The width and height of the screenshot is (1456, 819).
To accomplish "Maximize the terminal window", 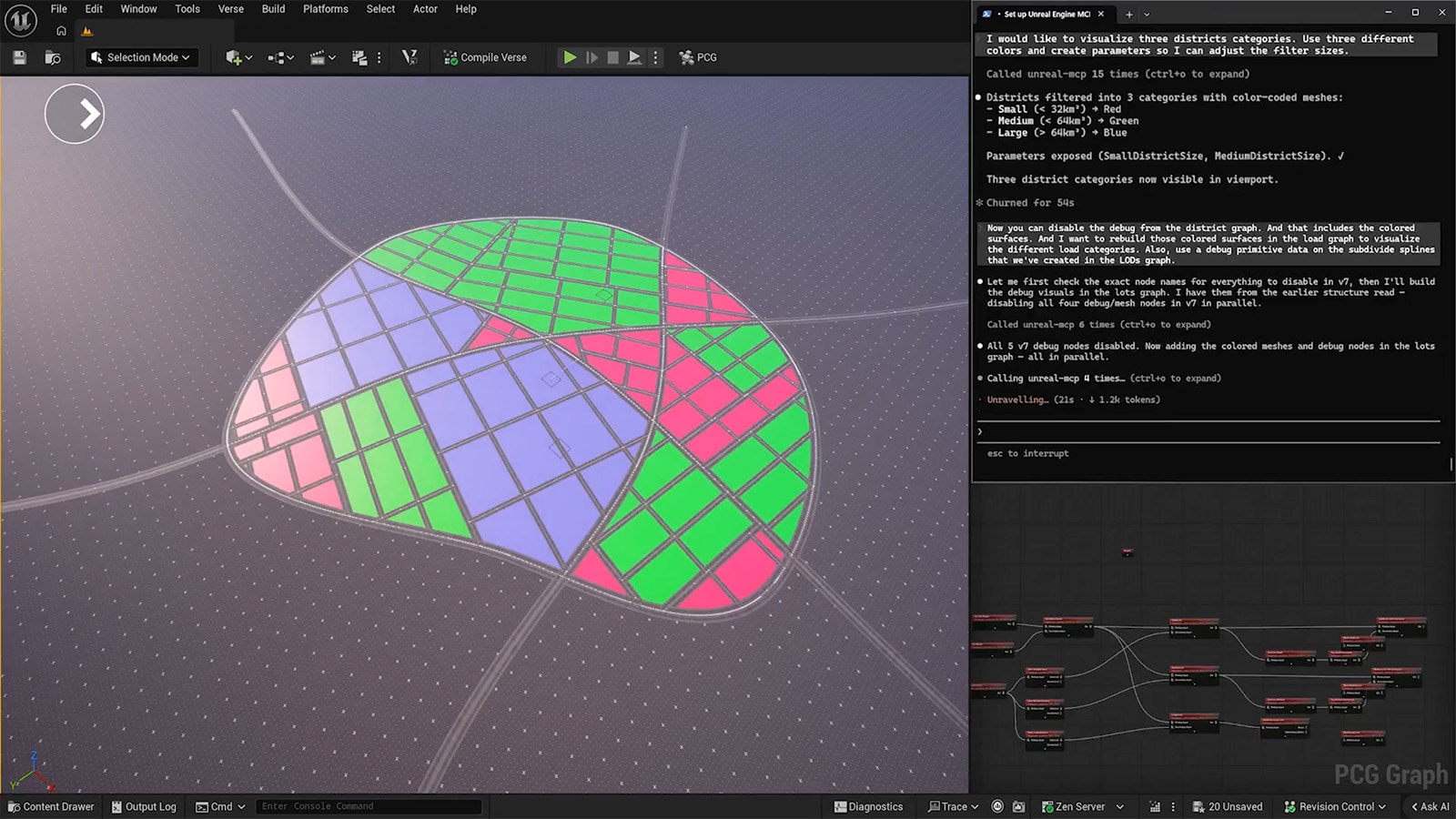I will pyautogui.click(x=1415, y=13).
